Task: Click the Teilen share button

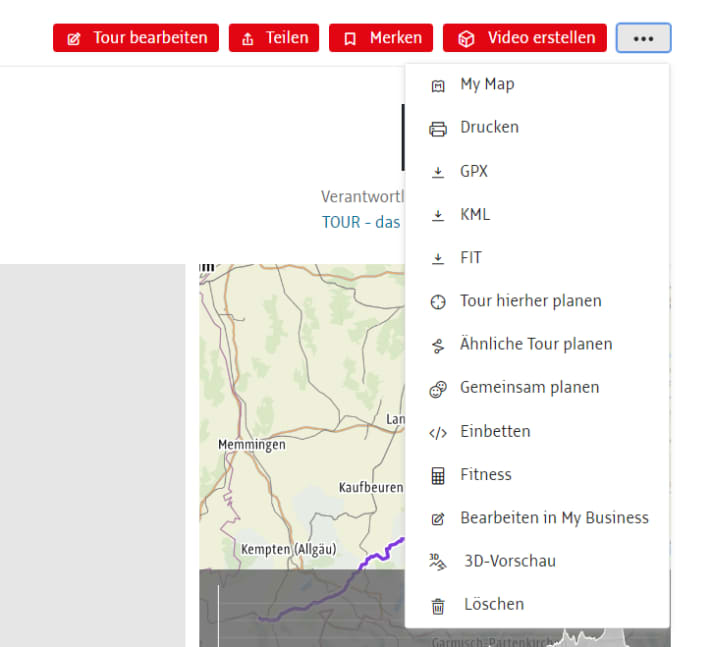Action: click(x=274, y=38)
